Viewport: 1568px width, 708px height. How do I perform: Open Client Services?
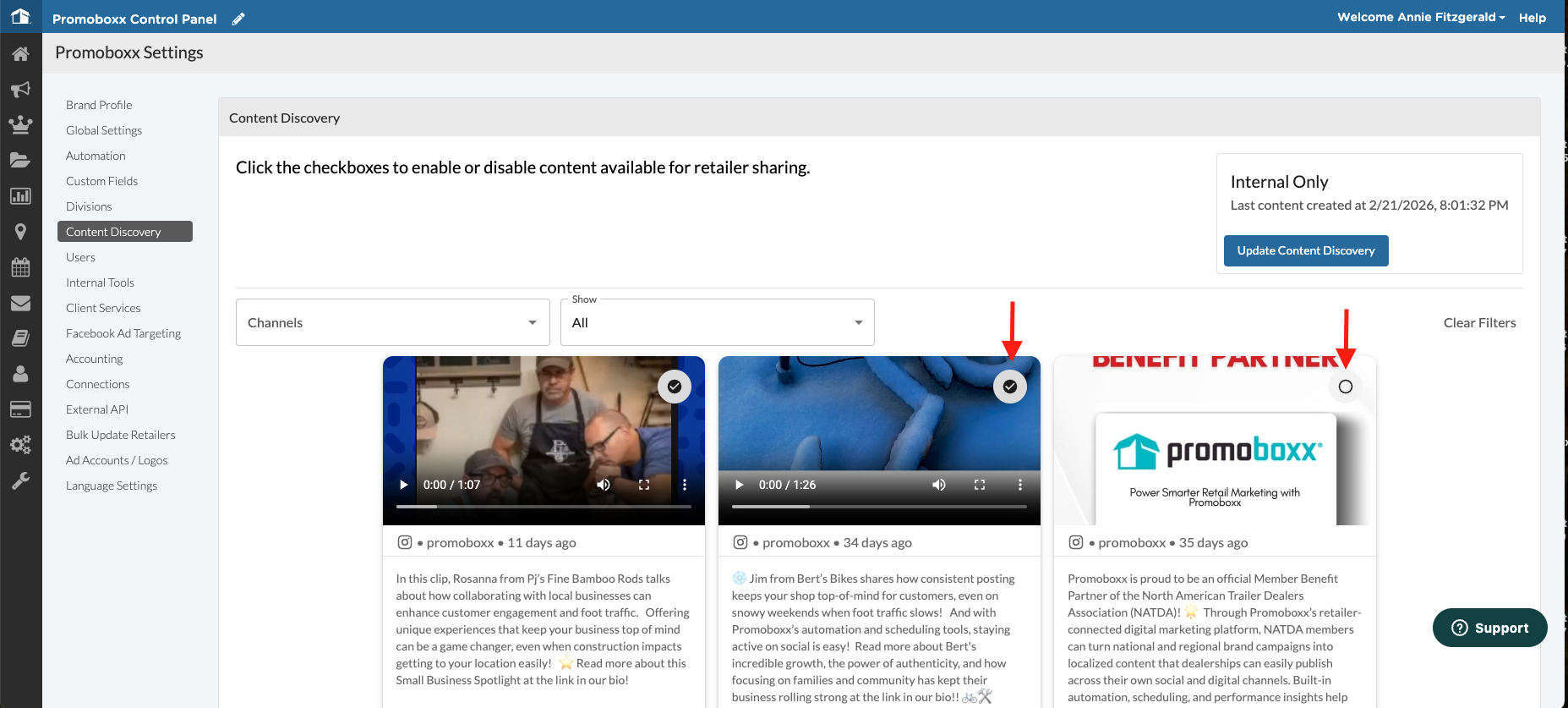[x=103, y=308]
